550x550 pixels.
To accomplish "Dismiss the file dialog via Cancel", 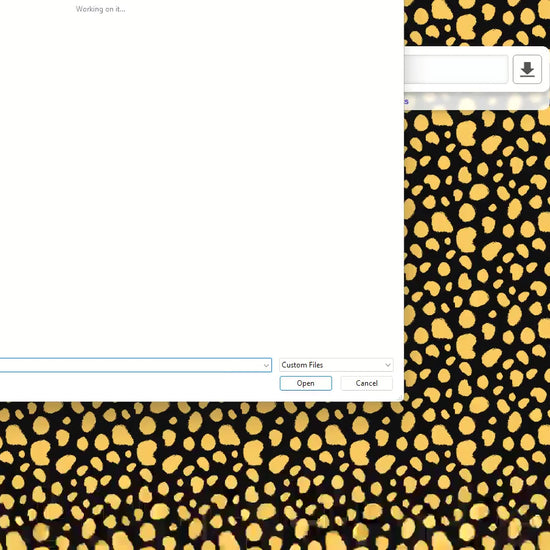I will click(367, 383).
